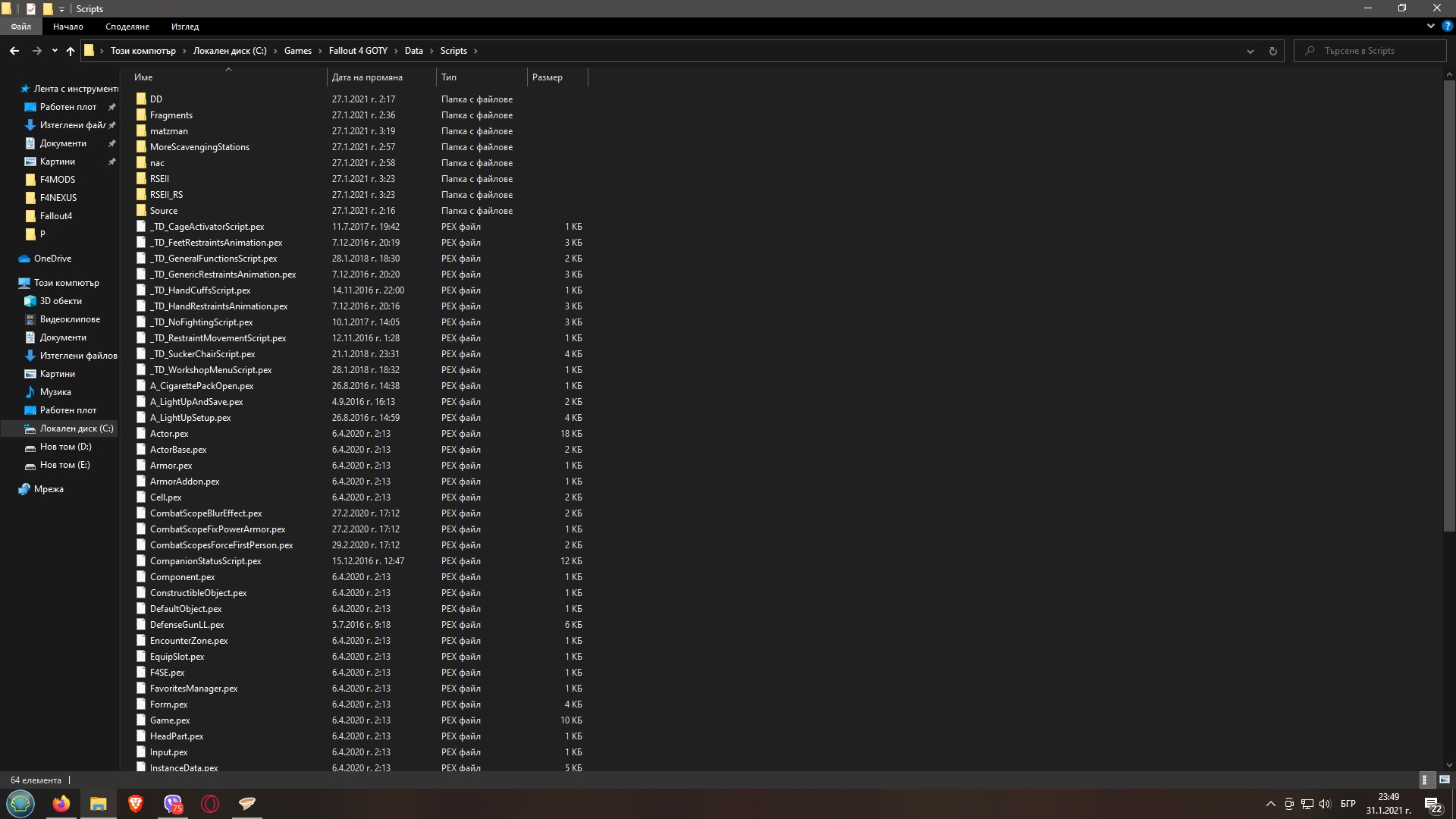Select the Source folder

[x=163, y=211]
